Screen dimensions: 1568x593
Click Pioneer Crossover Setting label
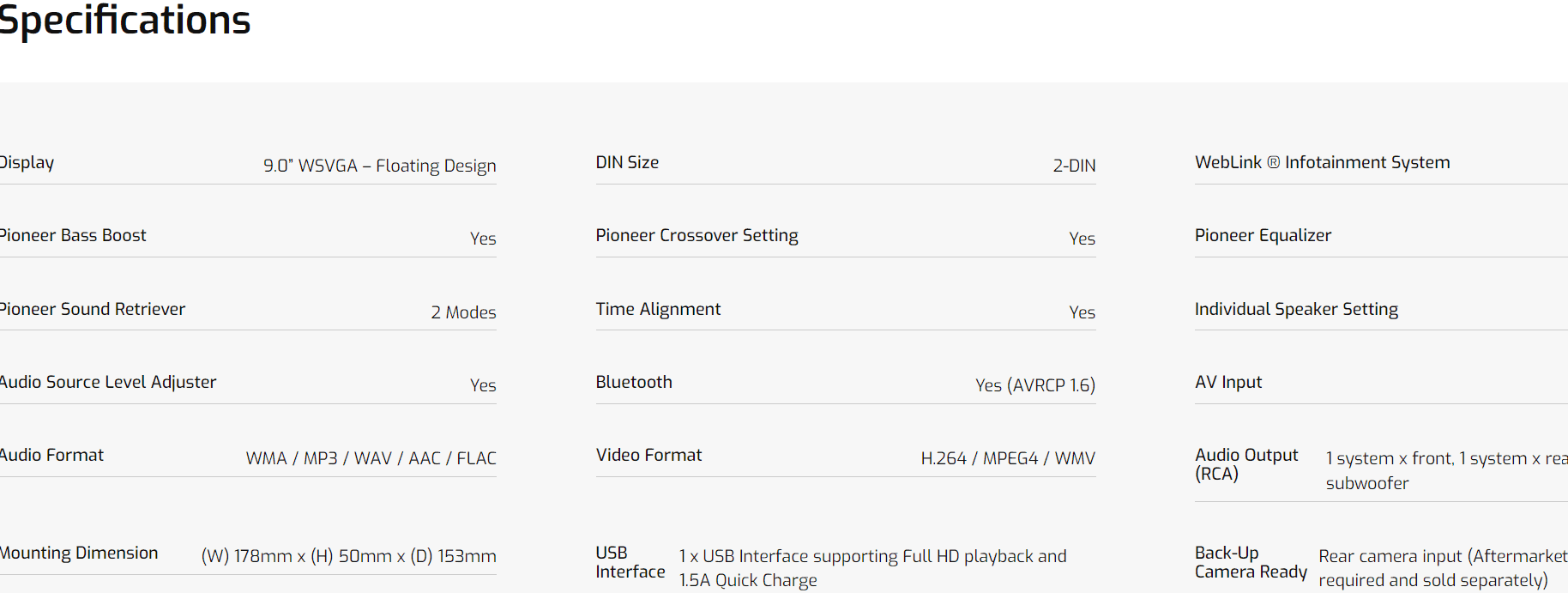point(697,235)
